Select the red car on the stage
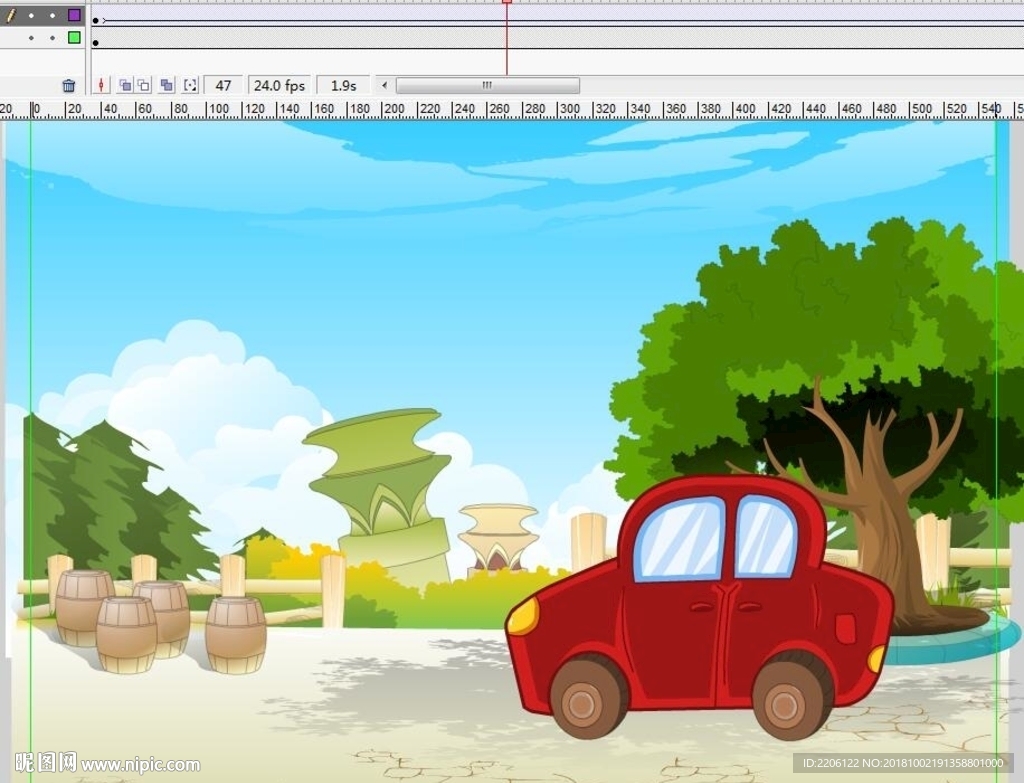1024x783 pixels. pyautogui.click(x=699, y=607)
